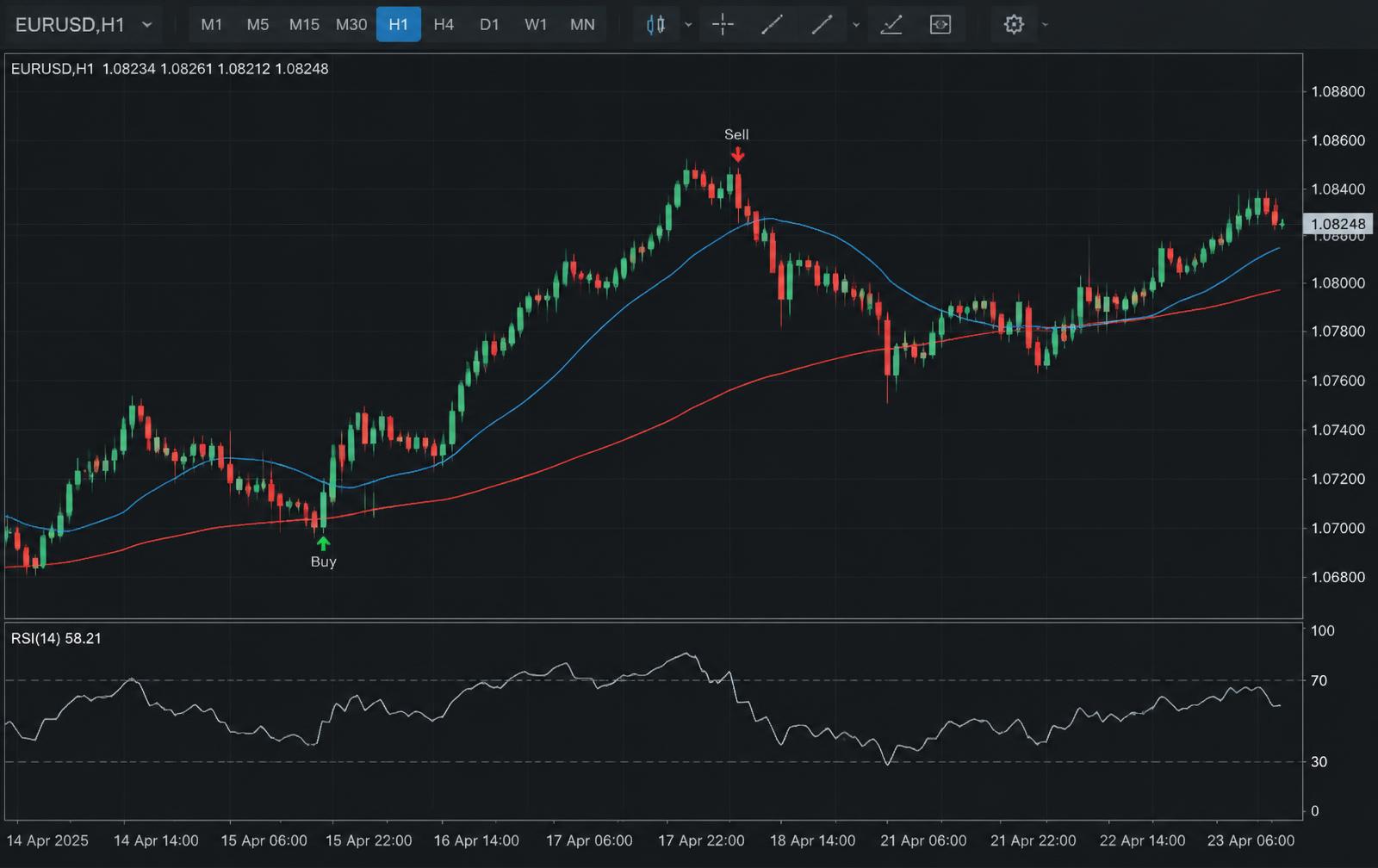Expand the line tools dropdown arrow
This screenshot has width=1378, height=868.
pos(856,25)
